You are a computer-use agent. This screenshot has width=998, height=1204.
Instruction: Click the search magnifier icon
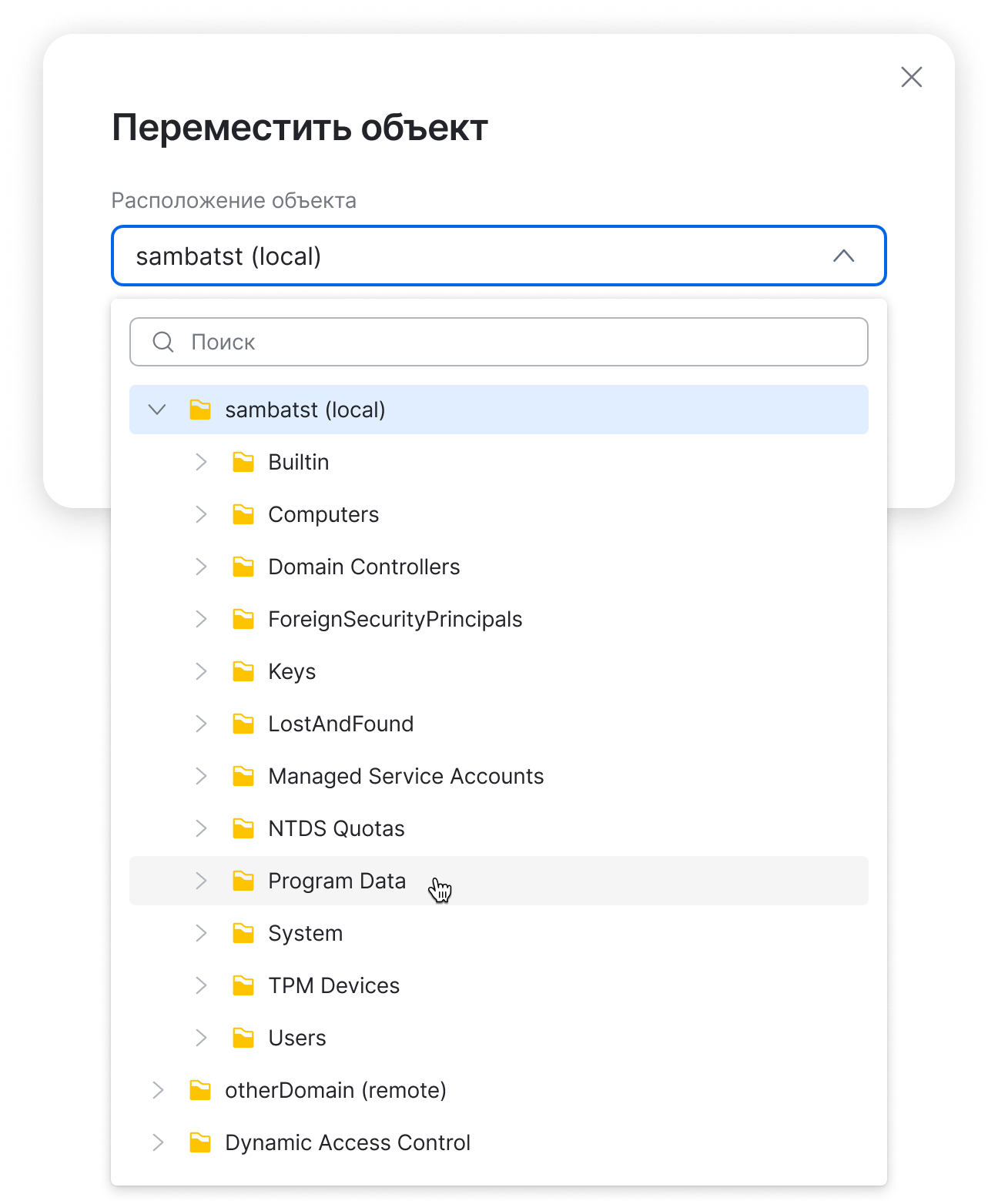tap(163, 342)
